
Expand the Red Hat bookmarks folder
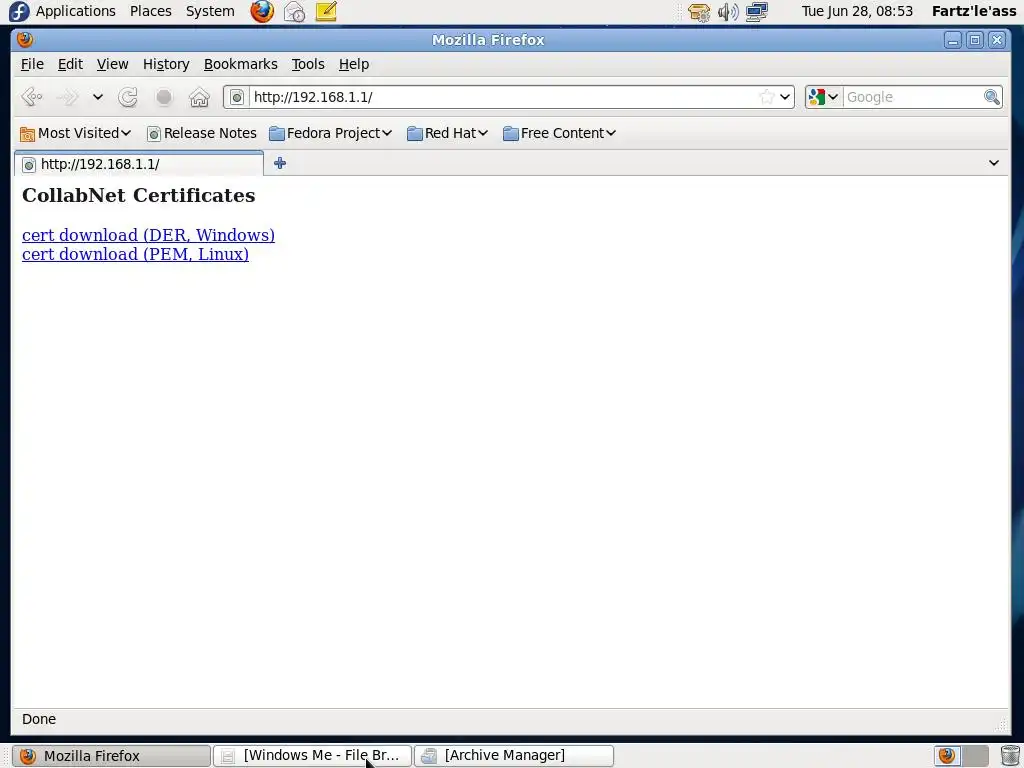click(447, 133)
